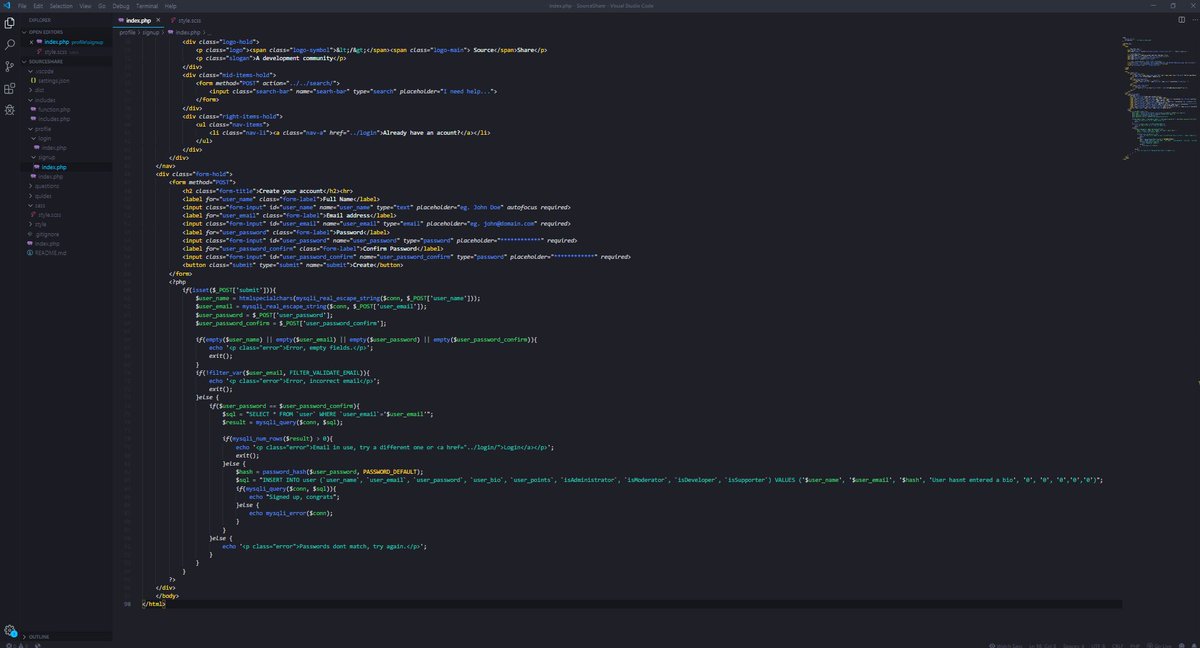The image size is (1200, 648).
Task: Click Go Live in status bar
Action: [1159, 645]
